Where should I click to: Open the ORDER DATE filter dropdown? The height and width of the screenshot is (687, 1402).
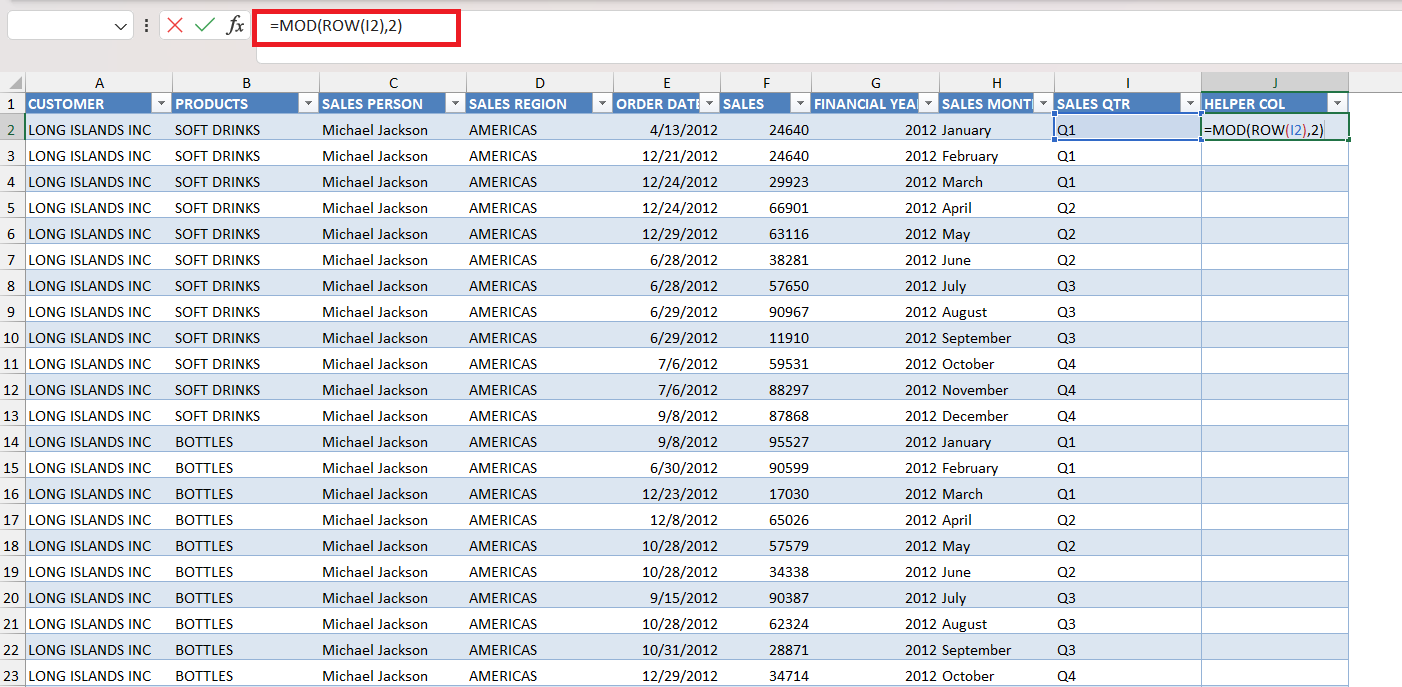[x=709, y=103]
